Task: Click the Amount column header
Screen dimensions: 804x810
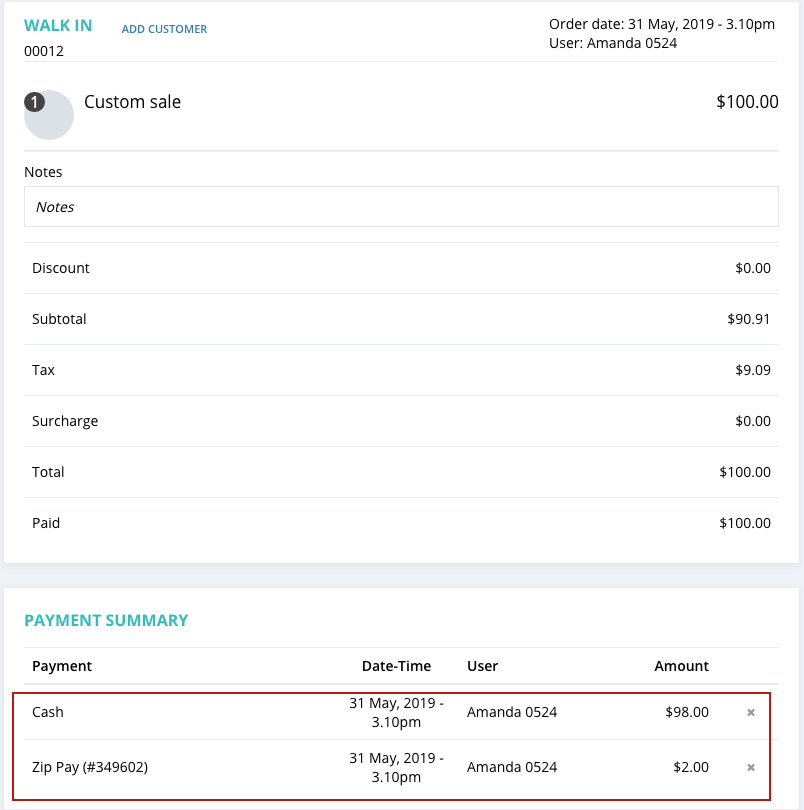Action: tap(681, 666)
